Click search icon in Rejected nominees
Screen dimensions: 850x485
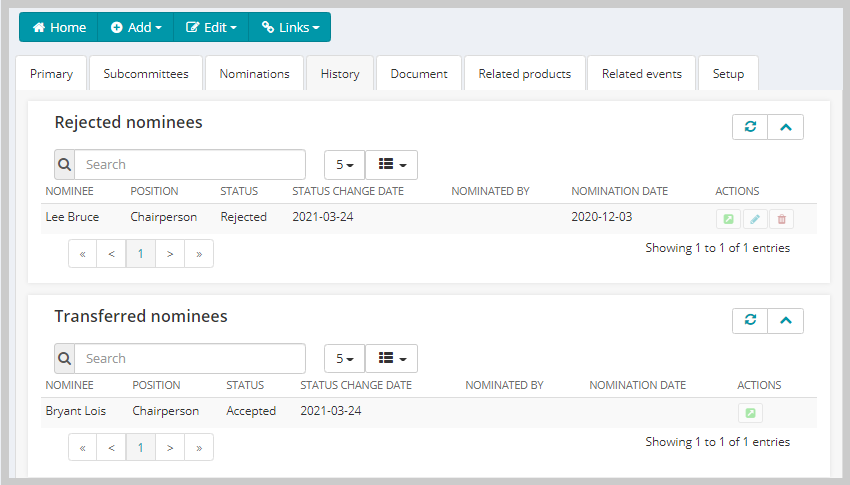(65, 165)
